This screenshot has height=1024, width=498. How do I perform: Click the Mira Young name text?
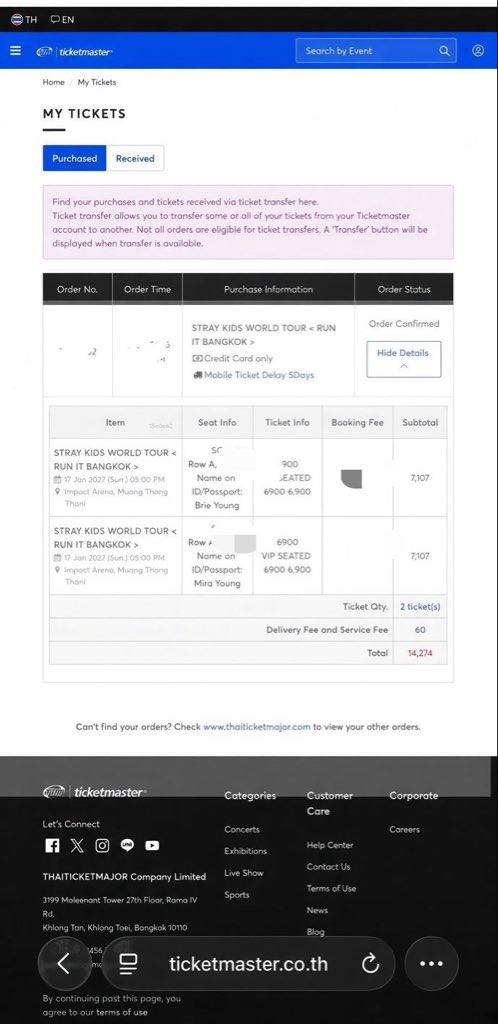click(217, 583)
